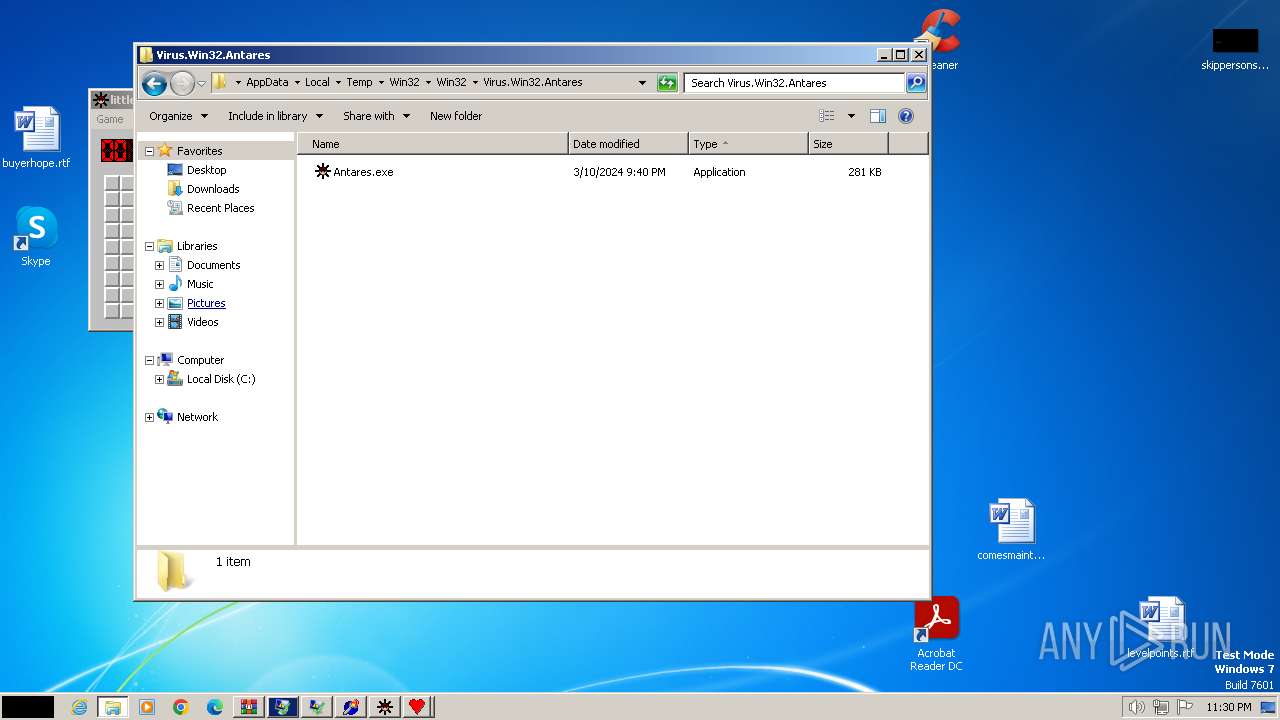Expand the Videos library node
This screenshot has width=1280, height=720.
[x=159, y=322]
